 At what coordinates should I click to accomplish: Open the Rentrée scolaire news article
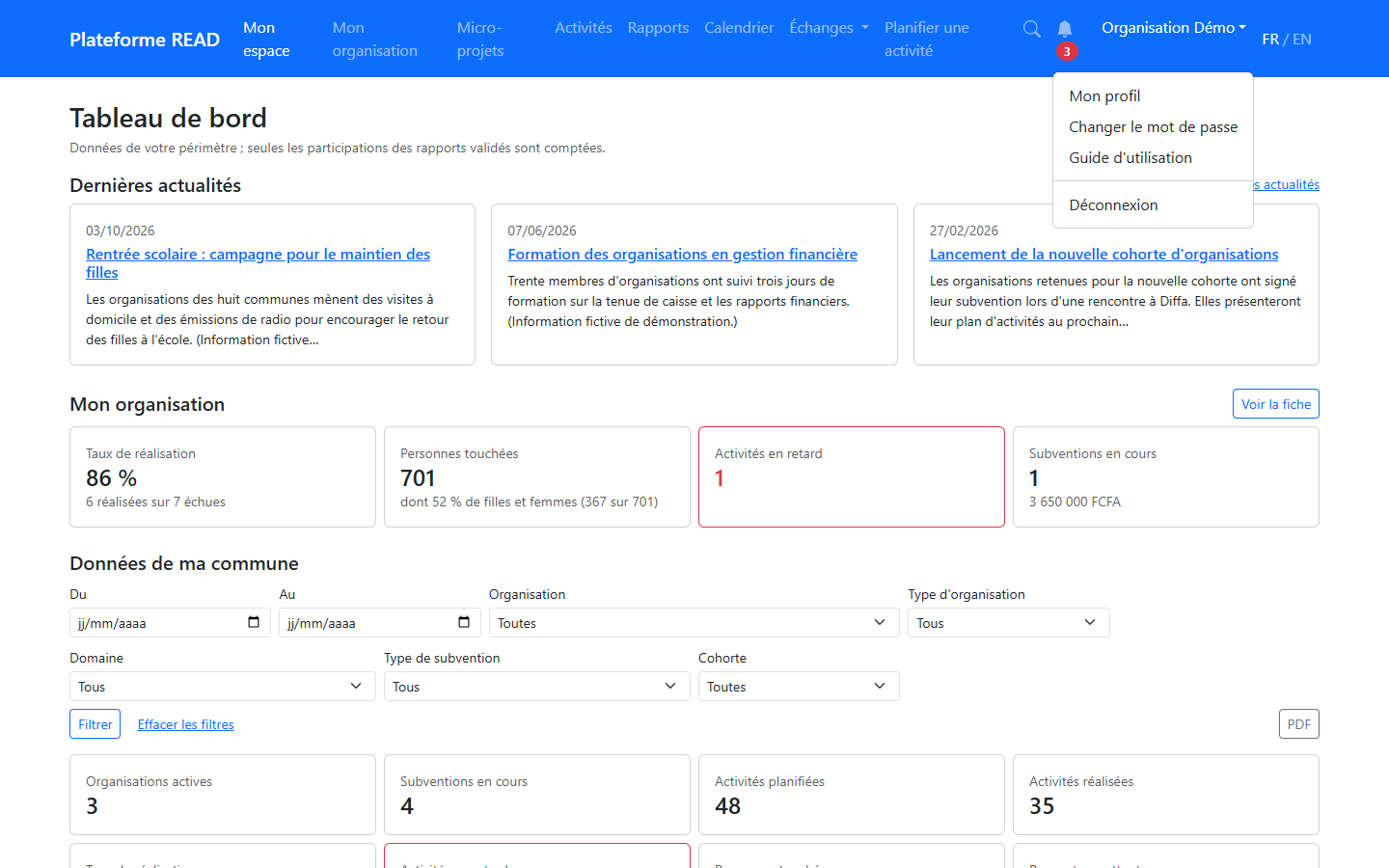tap(258, 263)
